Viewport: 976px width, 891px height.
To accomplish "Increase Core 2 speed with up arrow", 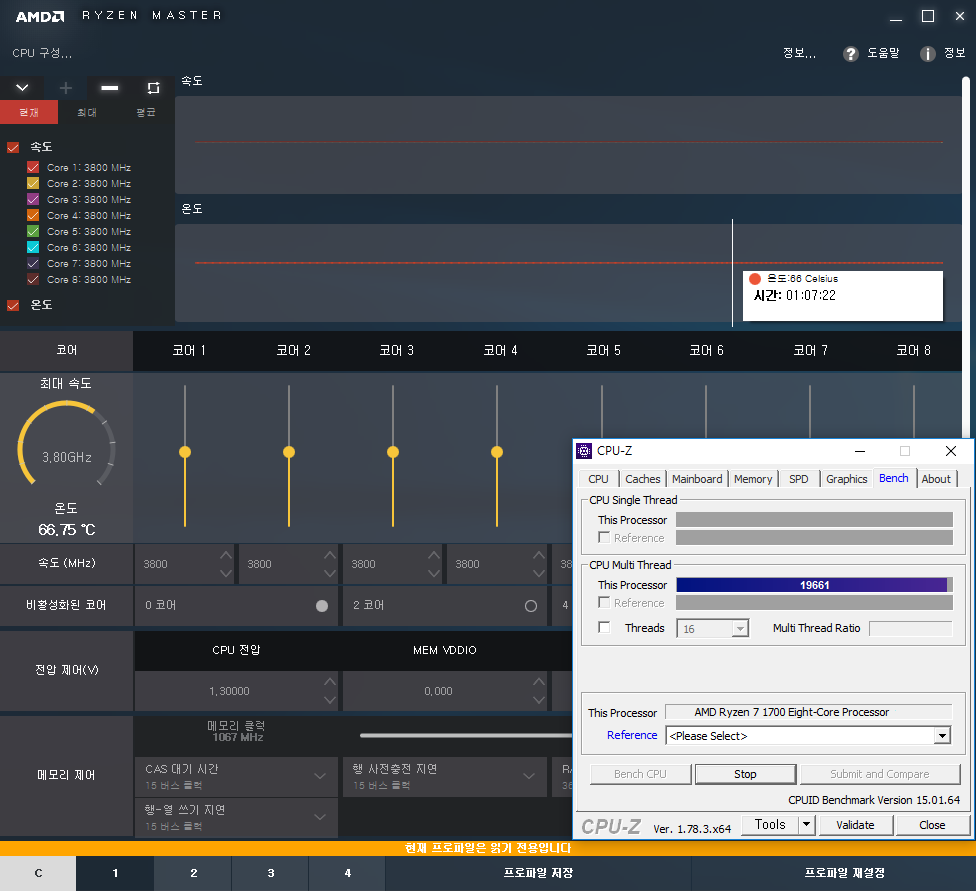I will (330, 554).
